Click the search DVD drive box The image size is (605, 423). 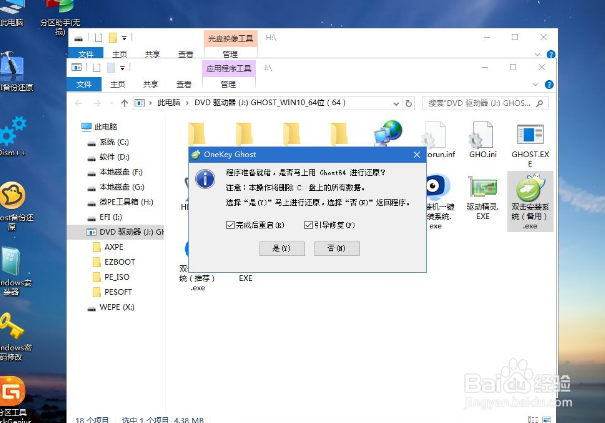click(485, 103)
